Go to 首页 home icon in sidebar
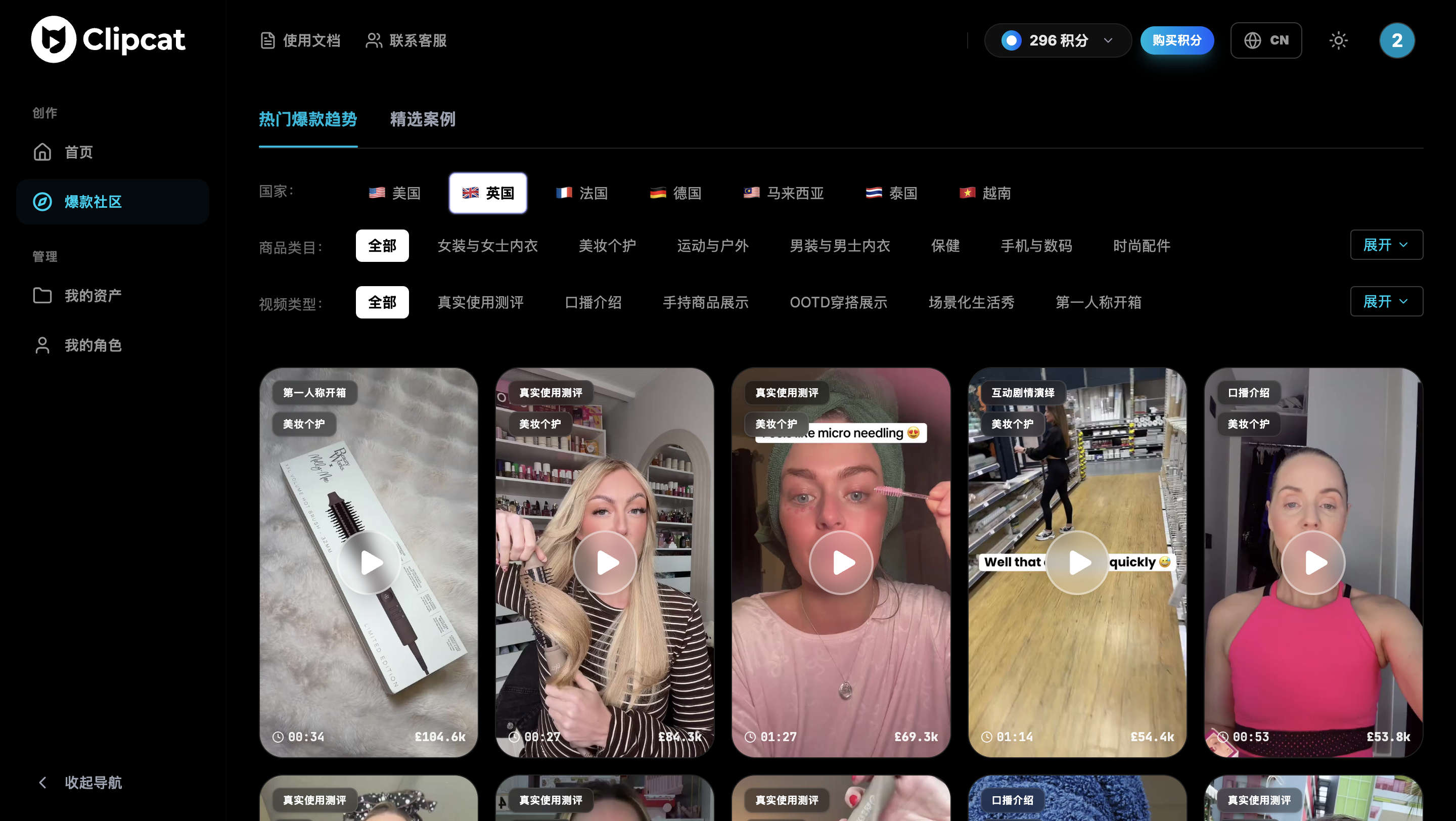The height and width of the screenshot is (821, 1456). (x=42, y=152)
